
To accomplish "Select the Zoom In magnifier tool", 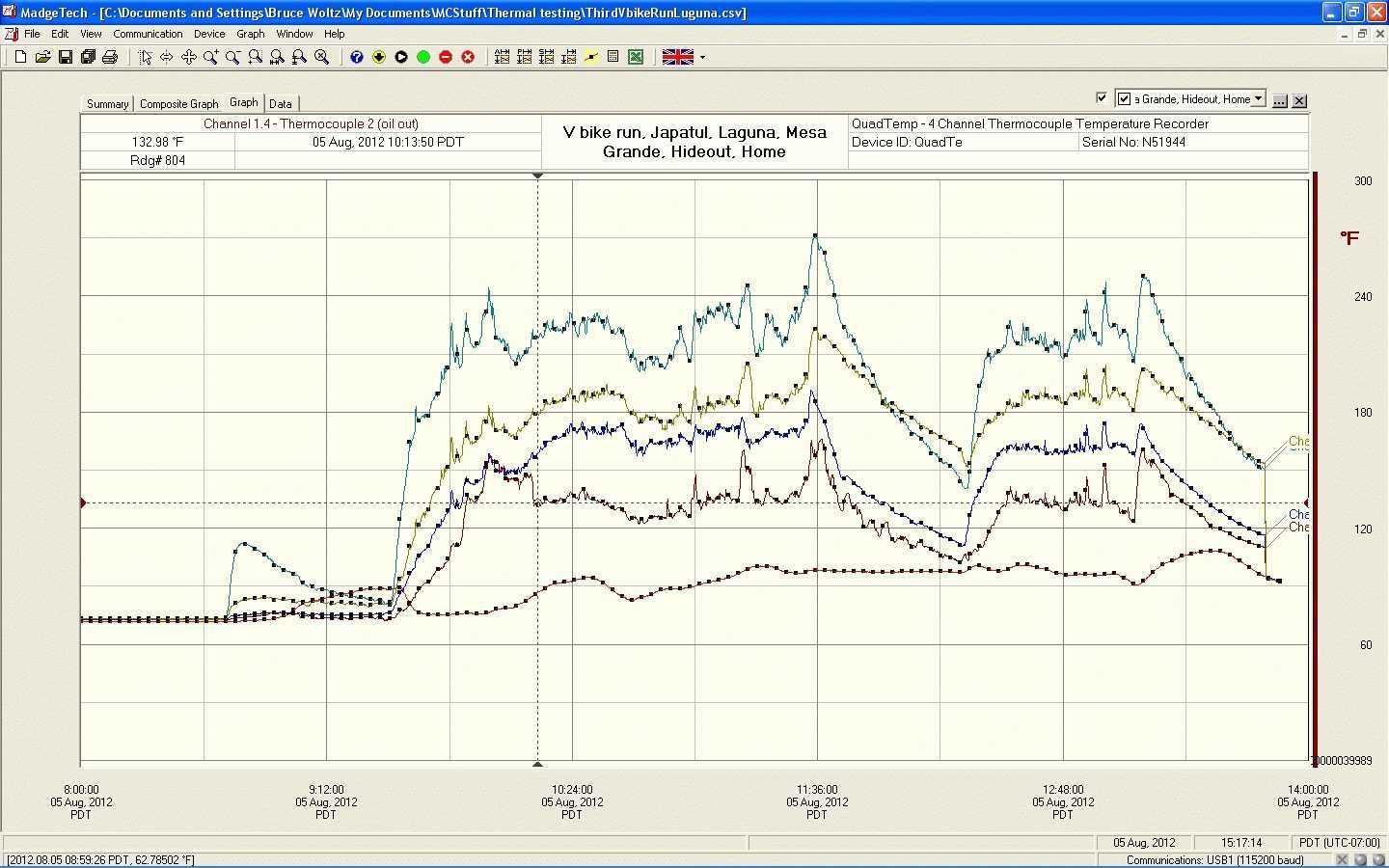I will point(210,57).
